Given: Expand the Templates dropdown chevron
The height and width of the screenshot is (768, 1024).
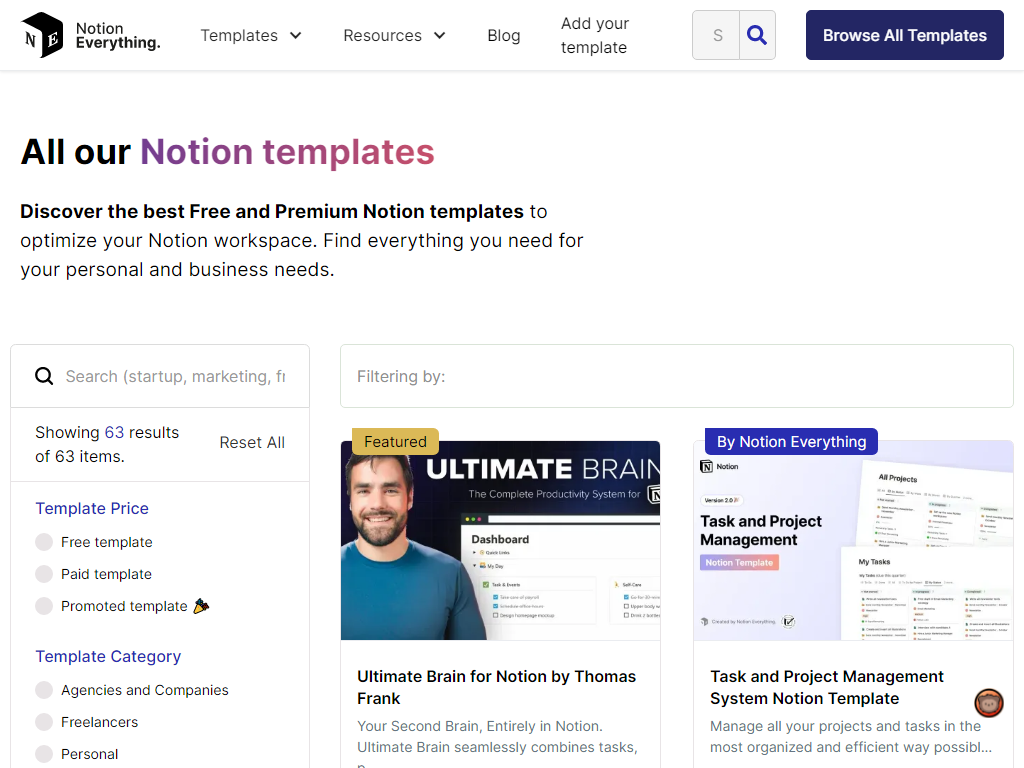Looking at the screenshot, I should tap(296, 35).
